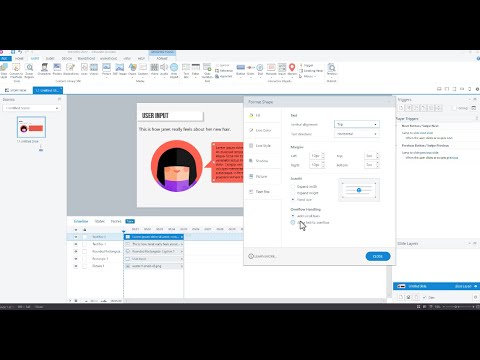Click the Icons content library button

coord(84,69)
